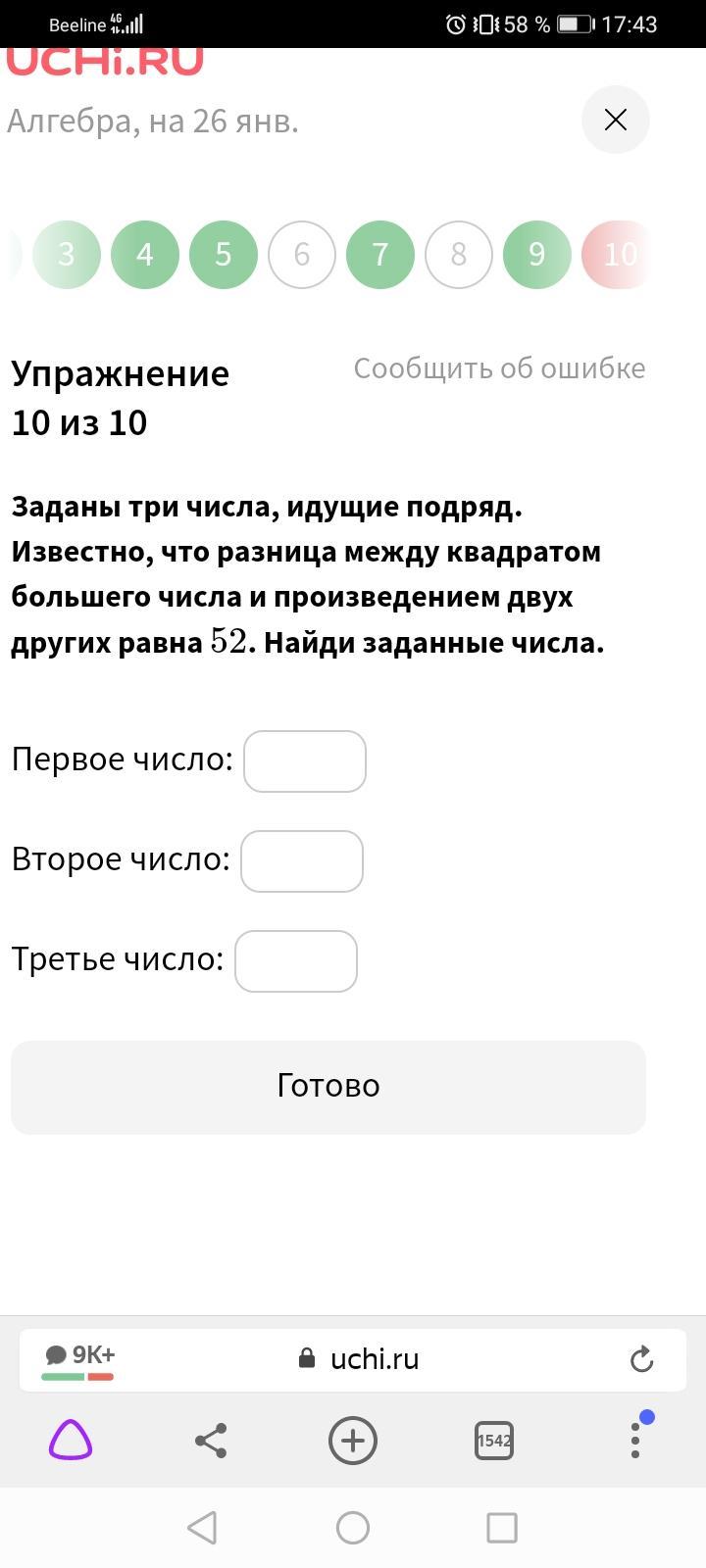
Task: Tap the Android home circle button
Action: (353, 1527)
